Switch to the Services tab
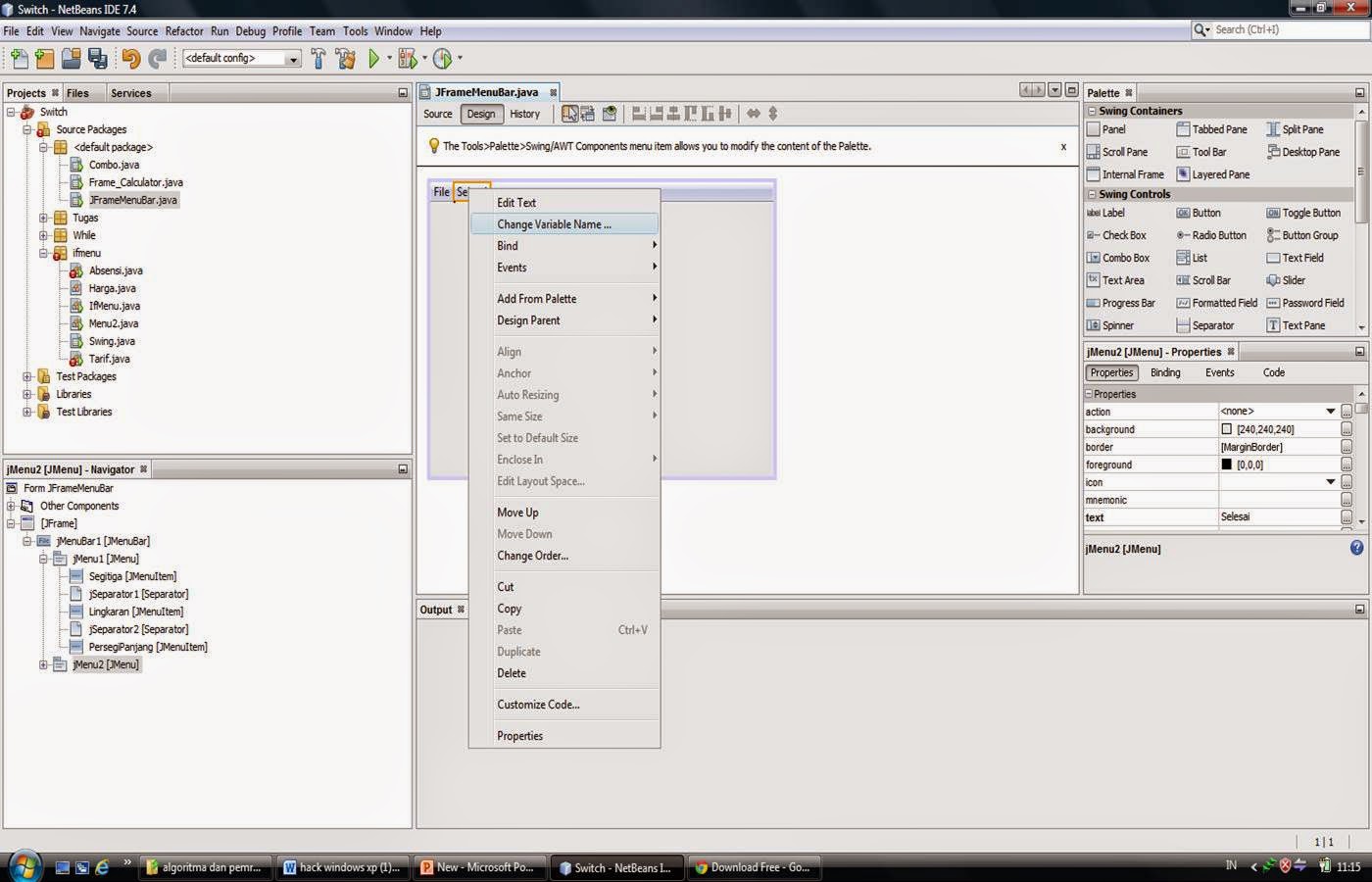 click(x=130, y=93)
